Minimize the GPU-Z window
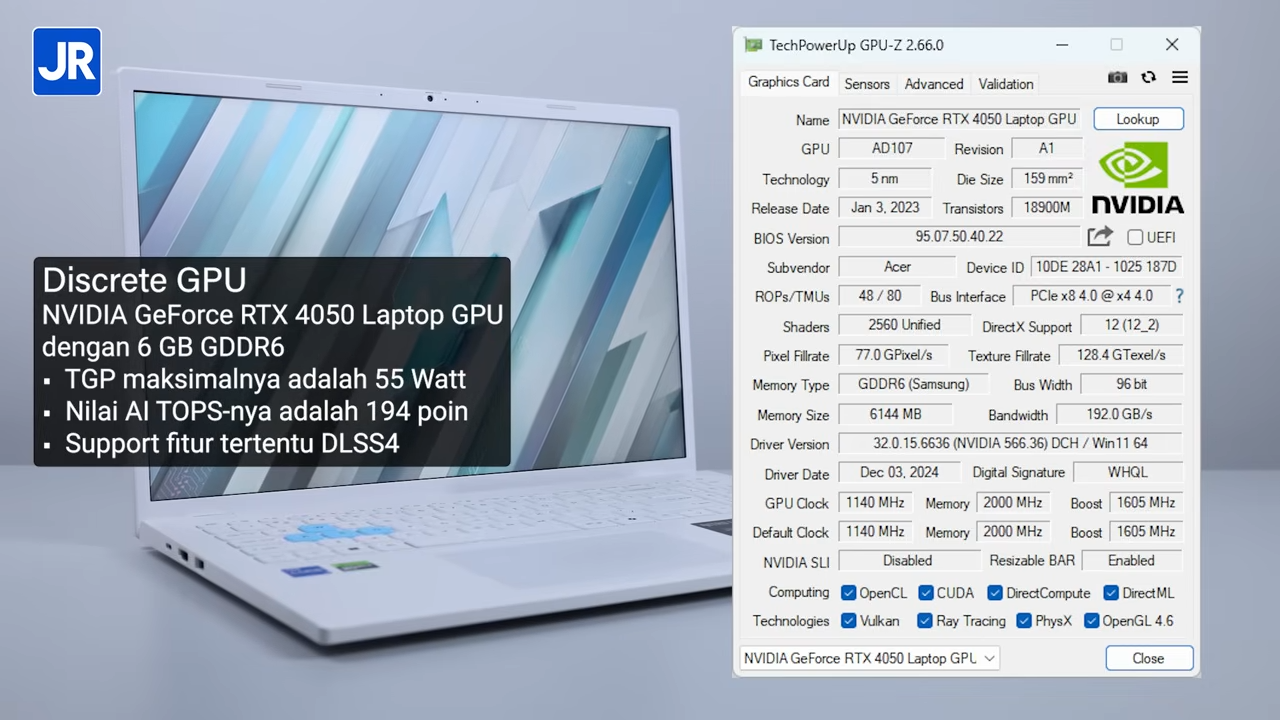1280x720 pixels. [x=1062, y=45]
